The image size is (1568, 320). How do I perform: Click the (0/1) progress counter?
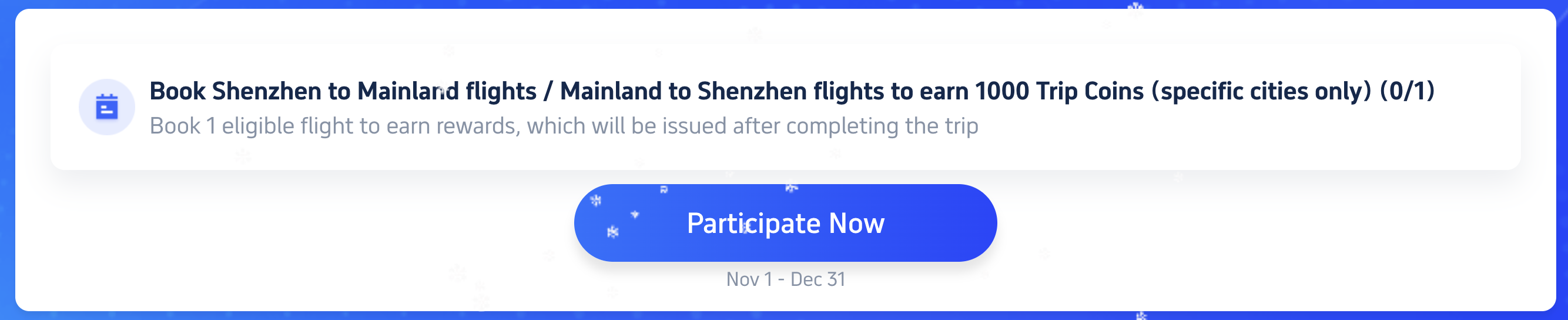click(1407, 91)
